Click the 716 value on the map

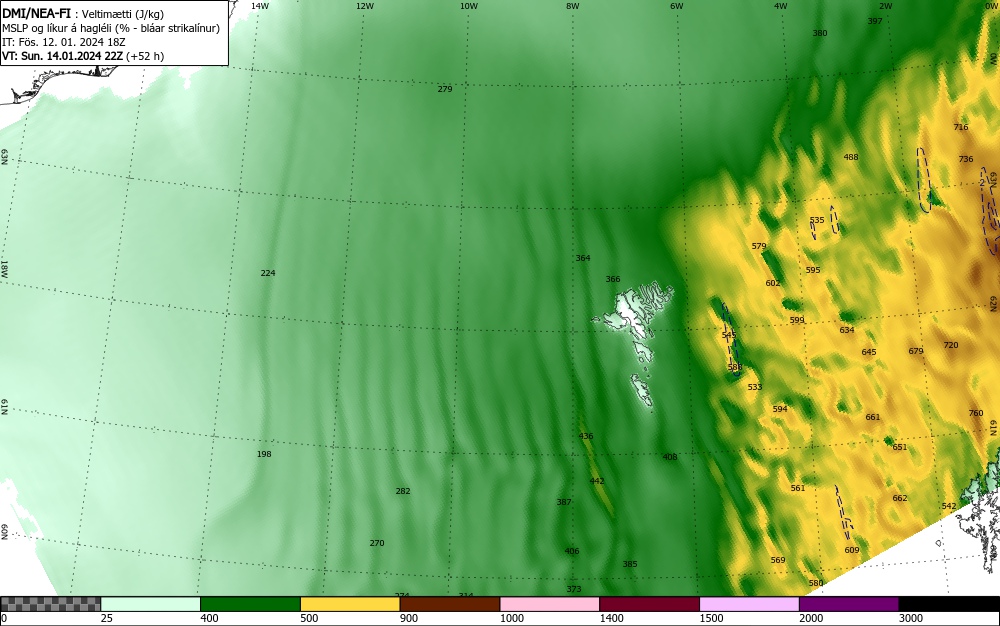(961, 127)
